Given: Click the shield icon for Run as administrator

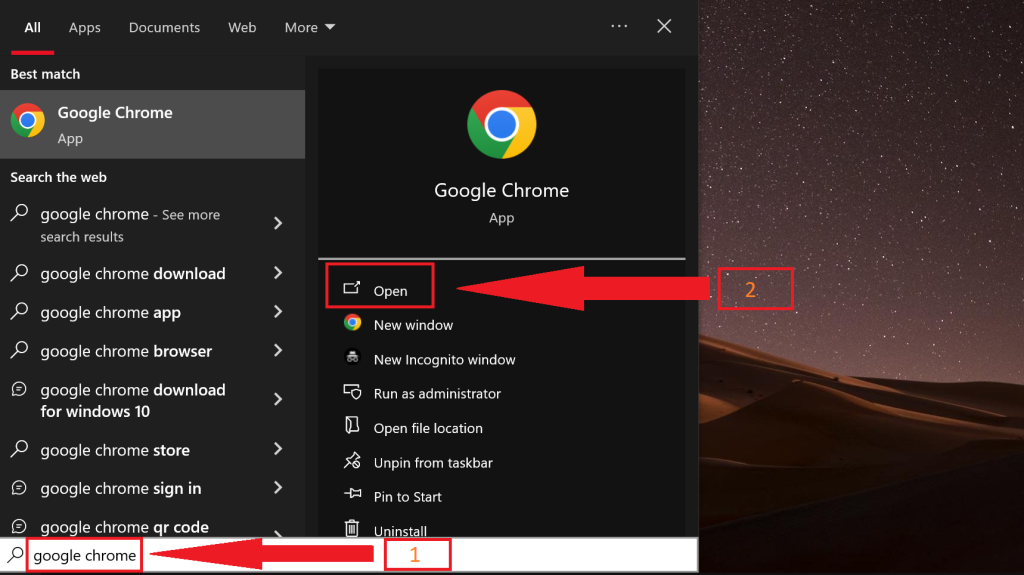Looking at the screenshot, I should pos(352,391).
